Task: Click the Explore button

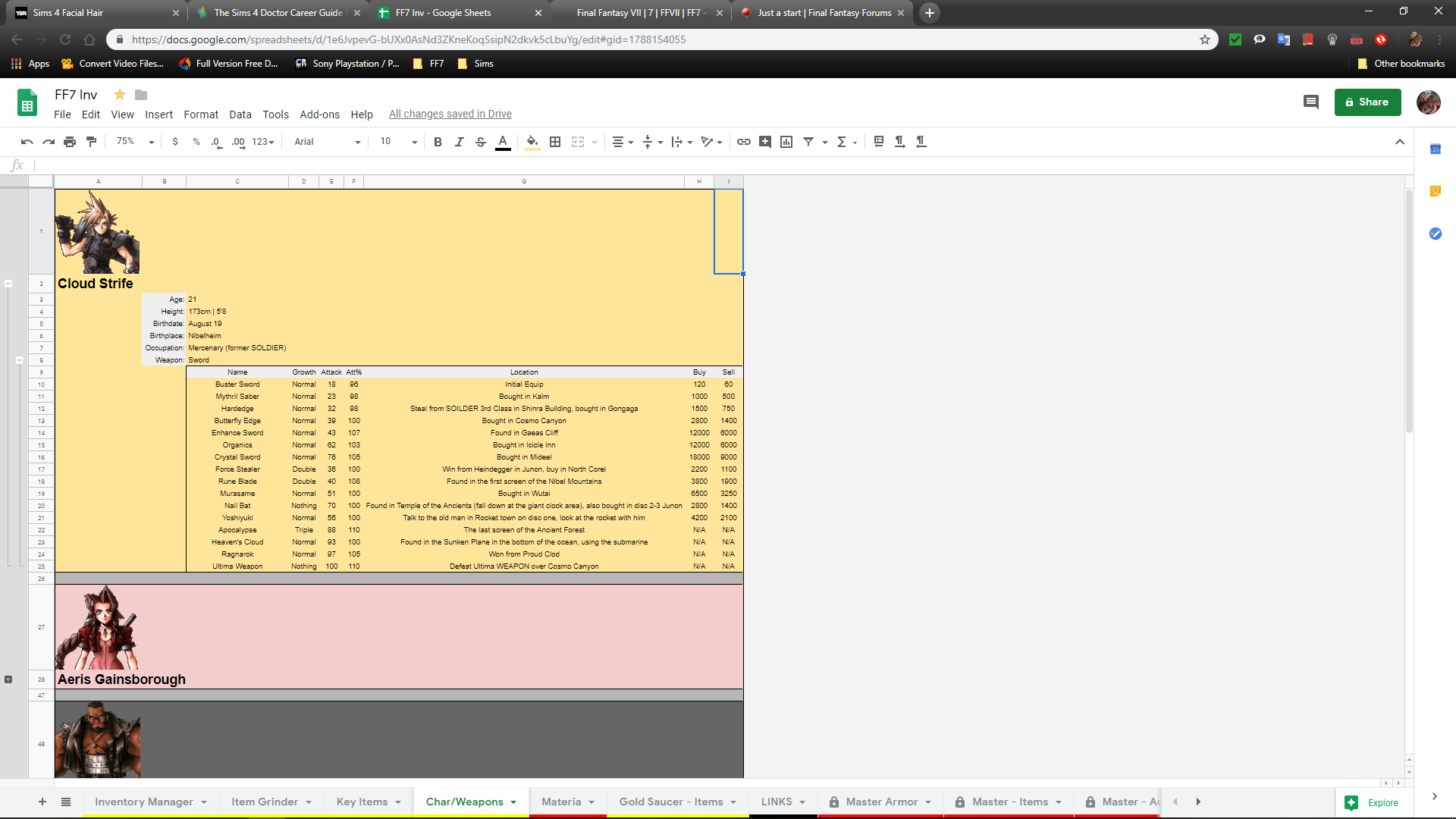Action: tap(1371, 802)
